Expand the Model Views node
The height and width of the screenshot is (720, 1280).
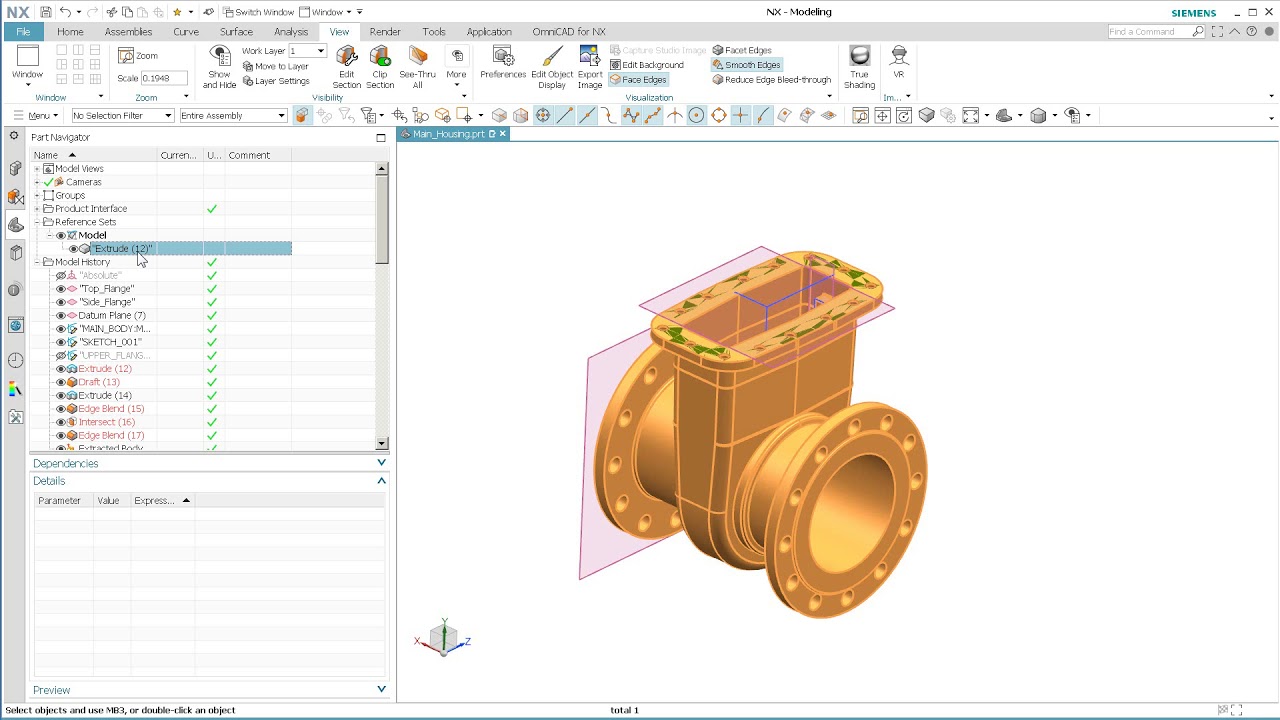click(37, 169)
